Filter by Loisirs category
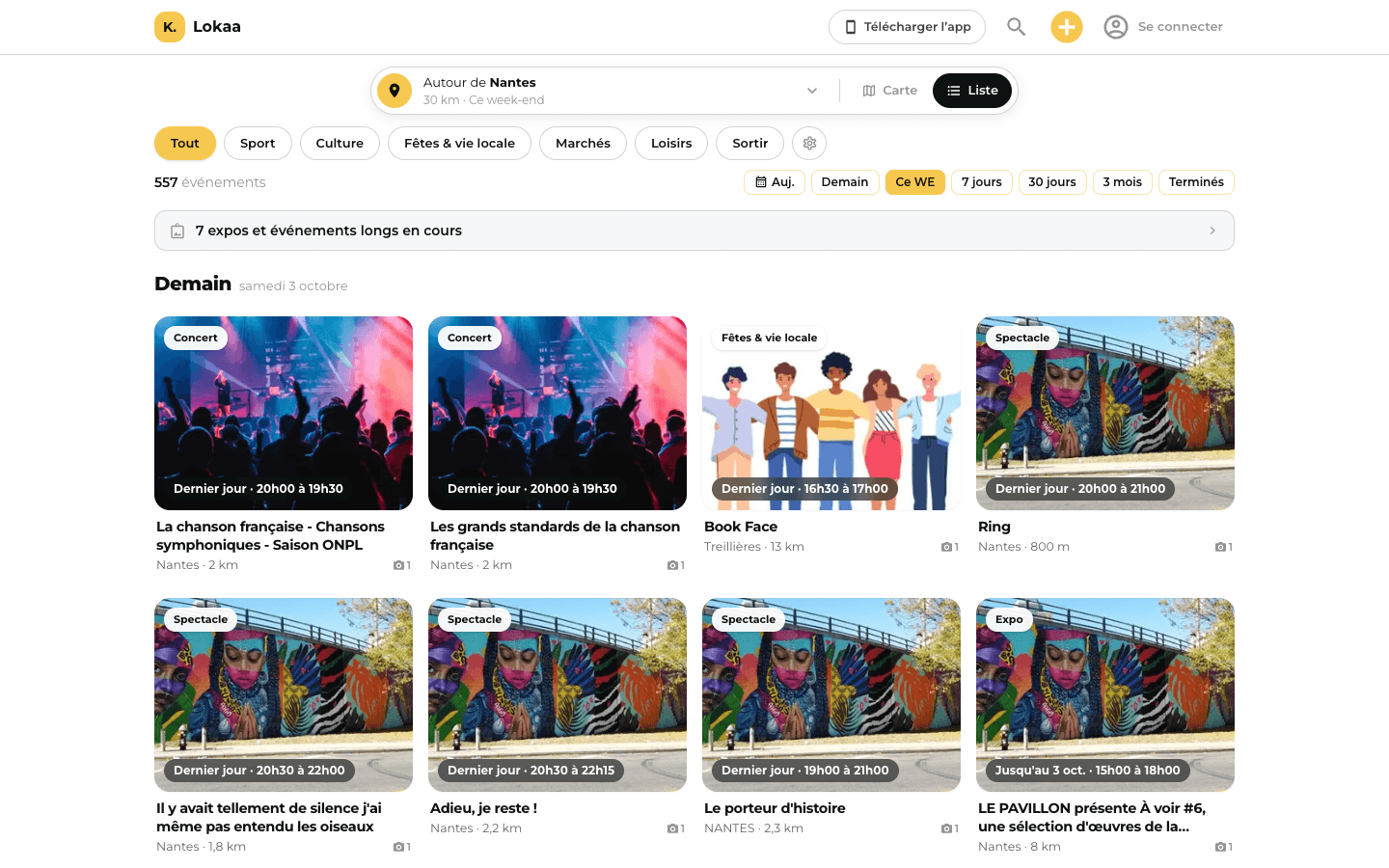 point(671,144)
